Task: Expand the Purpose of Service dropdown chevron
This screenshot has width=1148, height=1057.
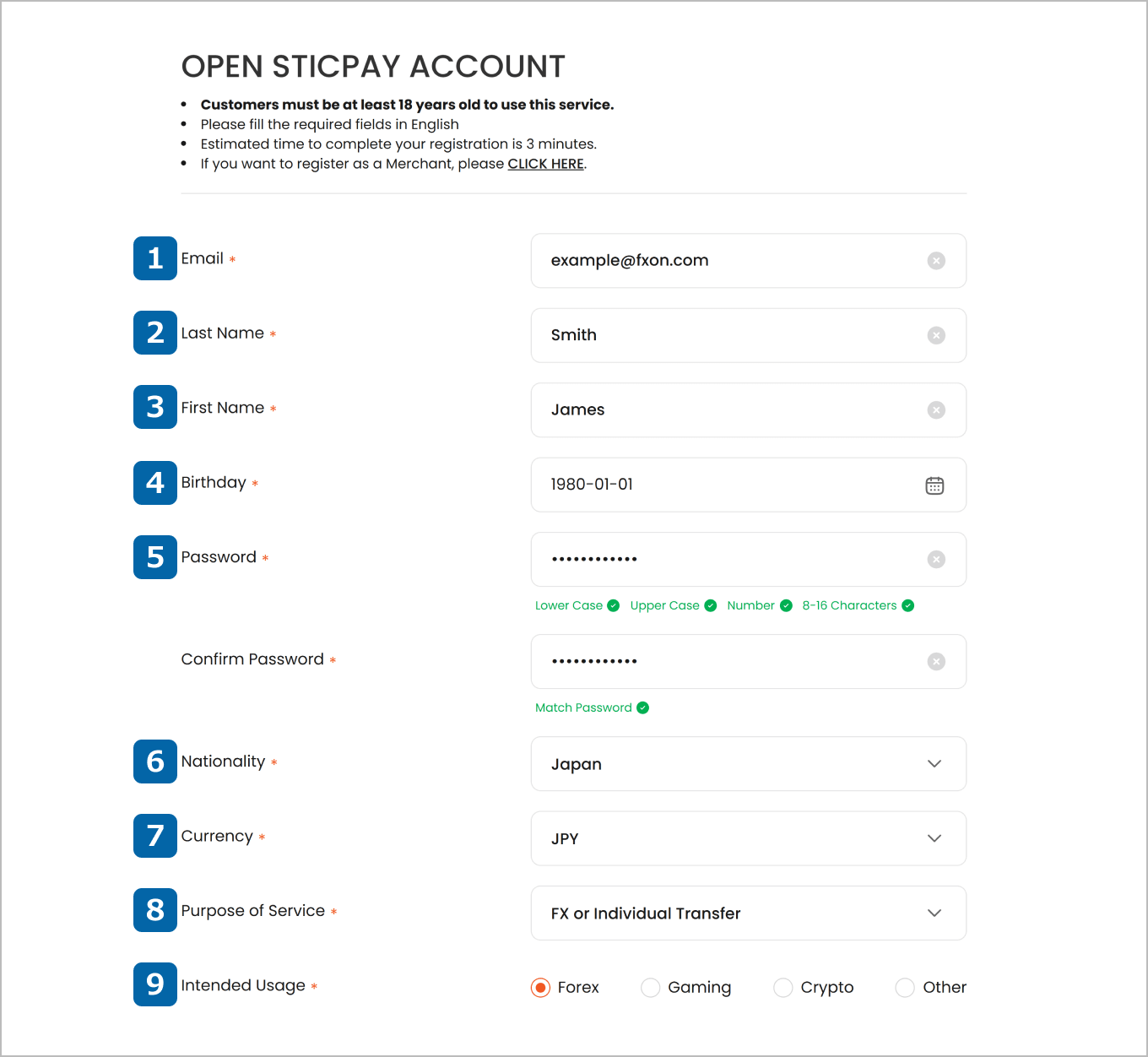Action: (x=934, y=913)
